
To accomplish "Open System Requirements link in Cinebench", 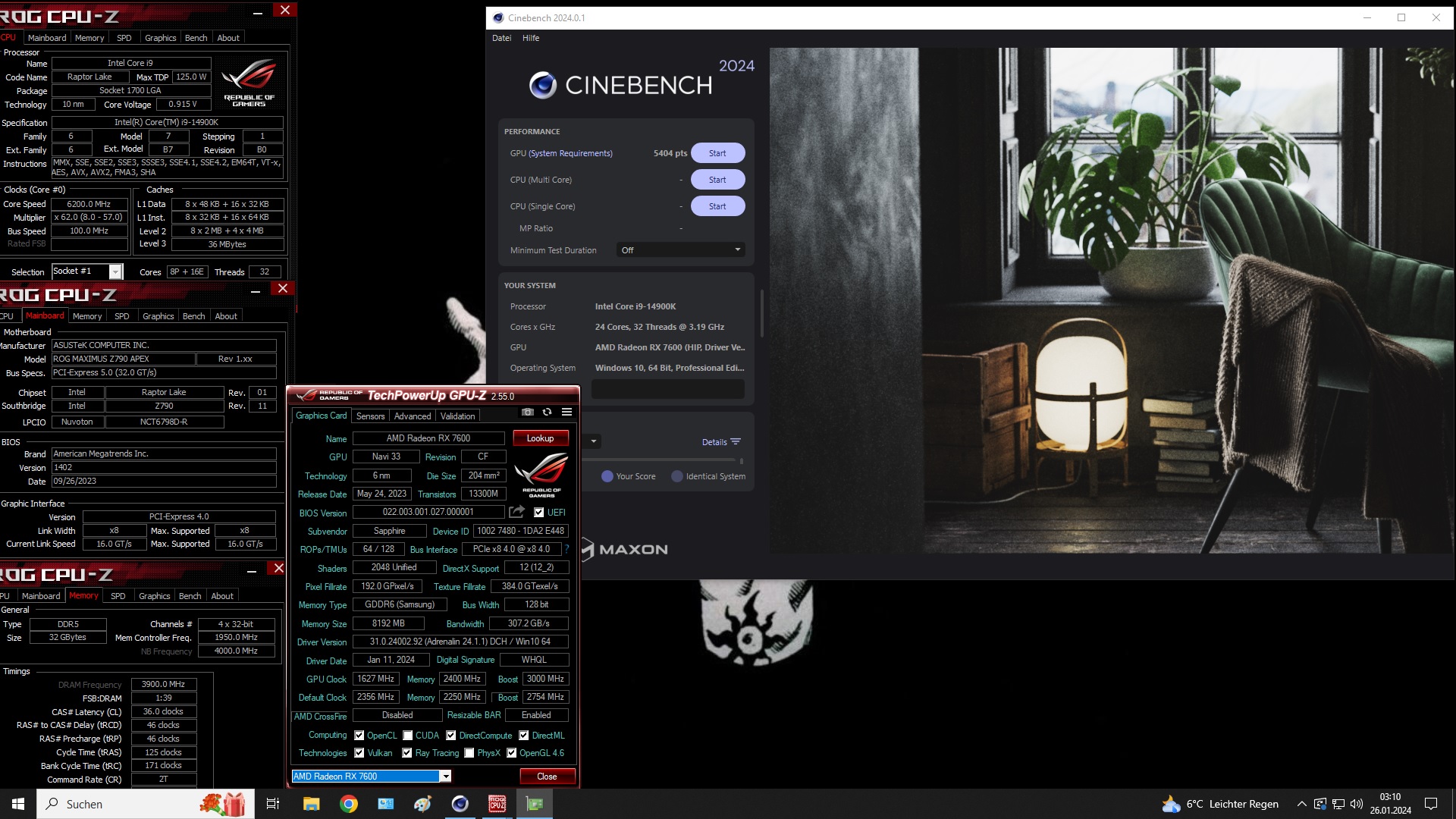I will (x=570, y=153).
